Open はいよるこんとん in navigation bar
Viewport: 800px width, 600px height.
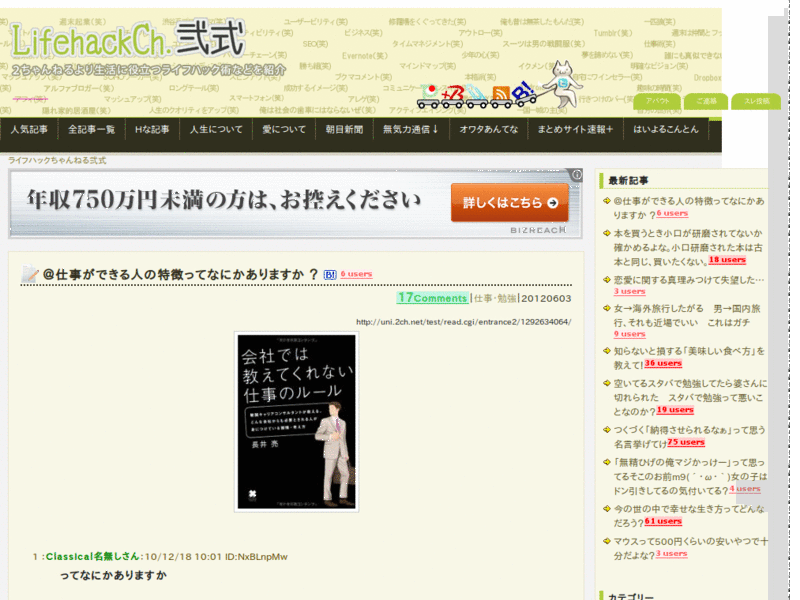click(666, 130)
